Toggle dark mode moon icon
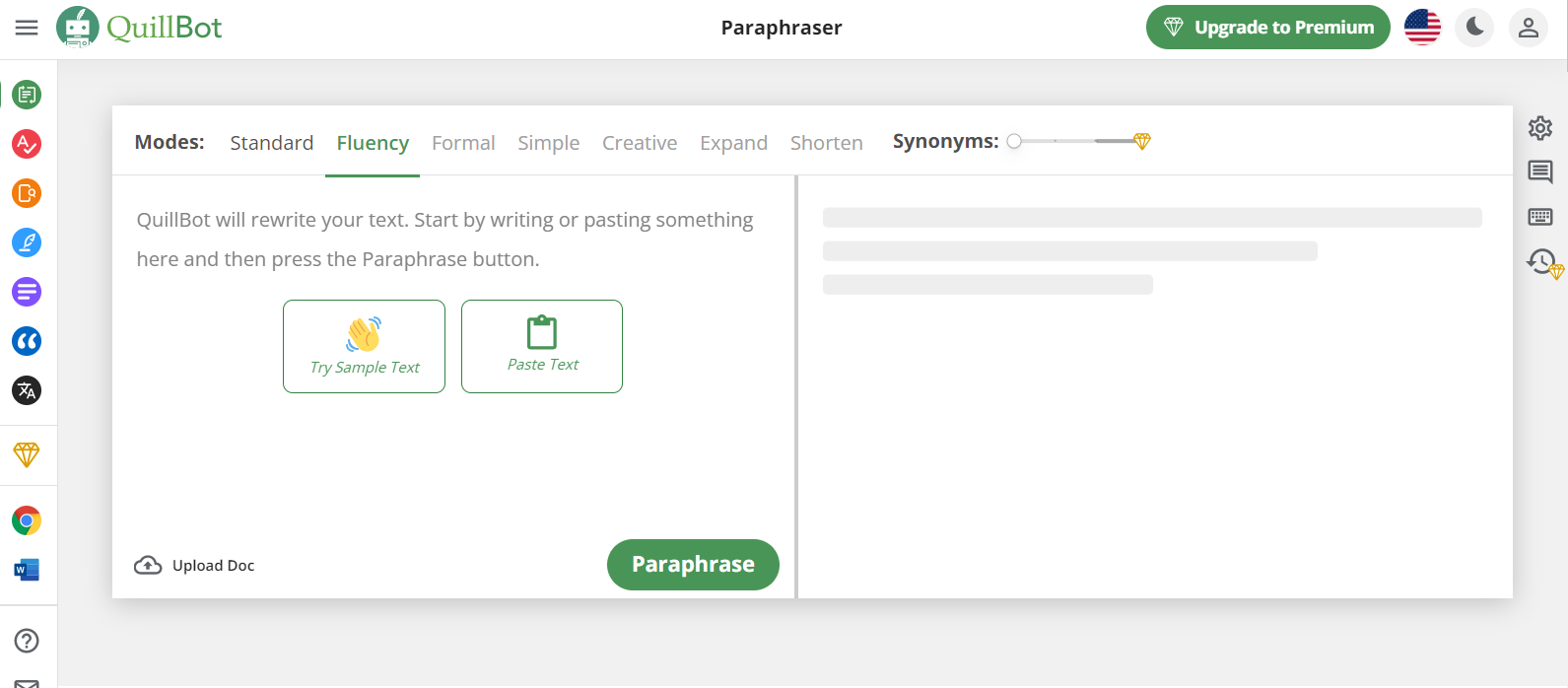The width and height of the screenshot is (1568, 688). point(1475,28)
